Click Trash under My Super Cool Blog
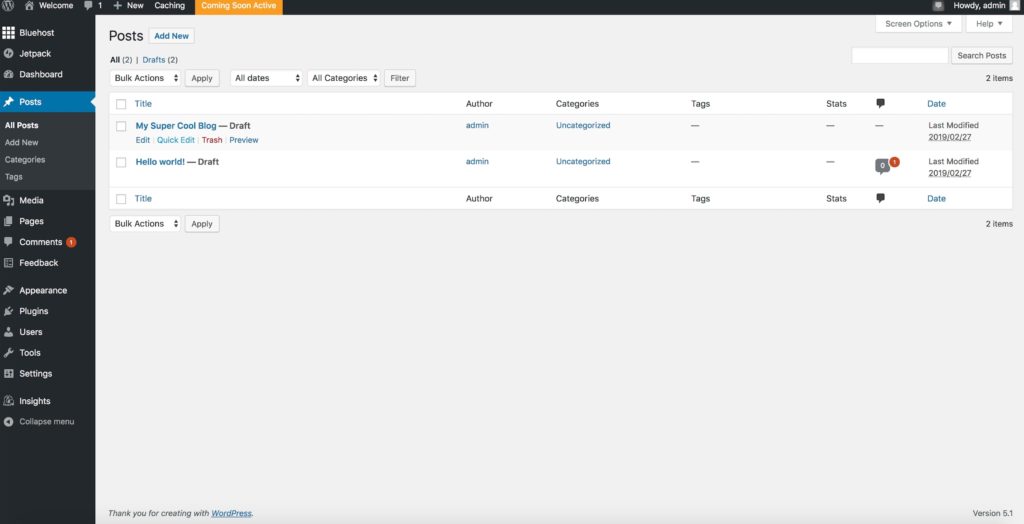The height and width of the screenshot is (524, 1024). (x=212, y=140)
